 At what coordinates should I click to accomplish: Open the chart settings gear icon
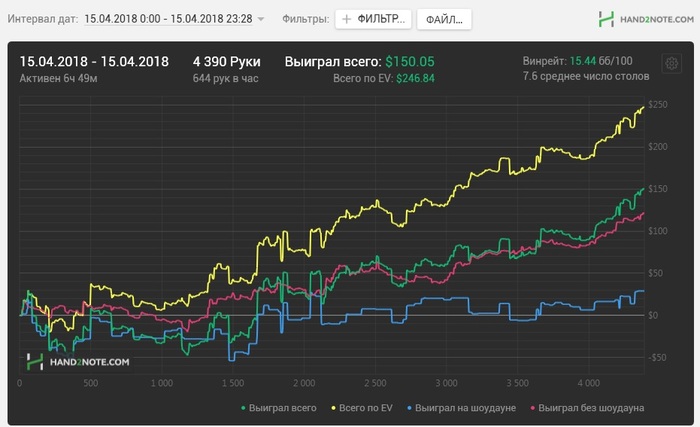(x=671, y=63)
